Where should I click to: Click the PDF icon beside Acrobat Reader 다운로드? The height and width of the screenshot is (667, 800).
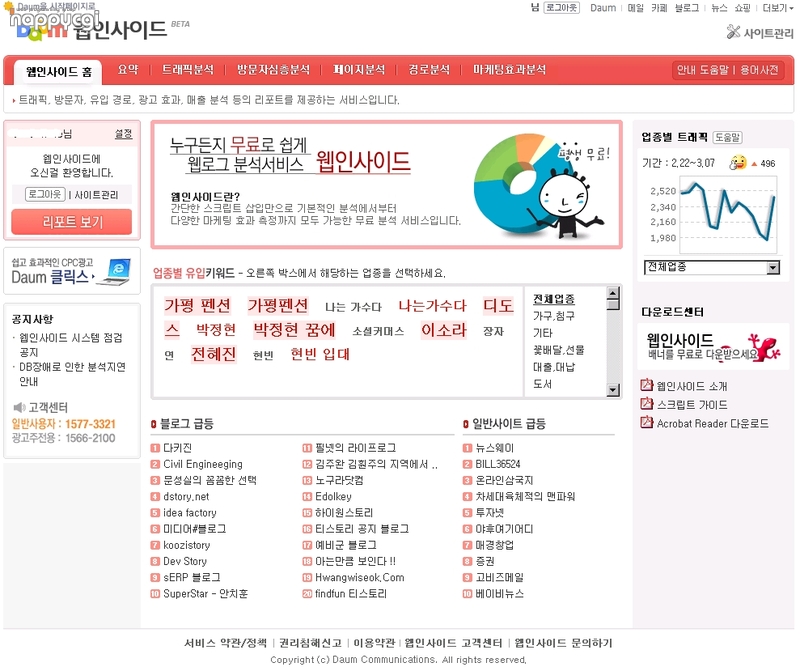coord(646,422)
